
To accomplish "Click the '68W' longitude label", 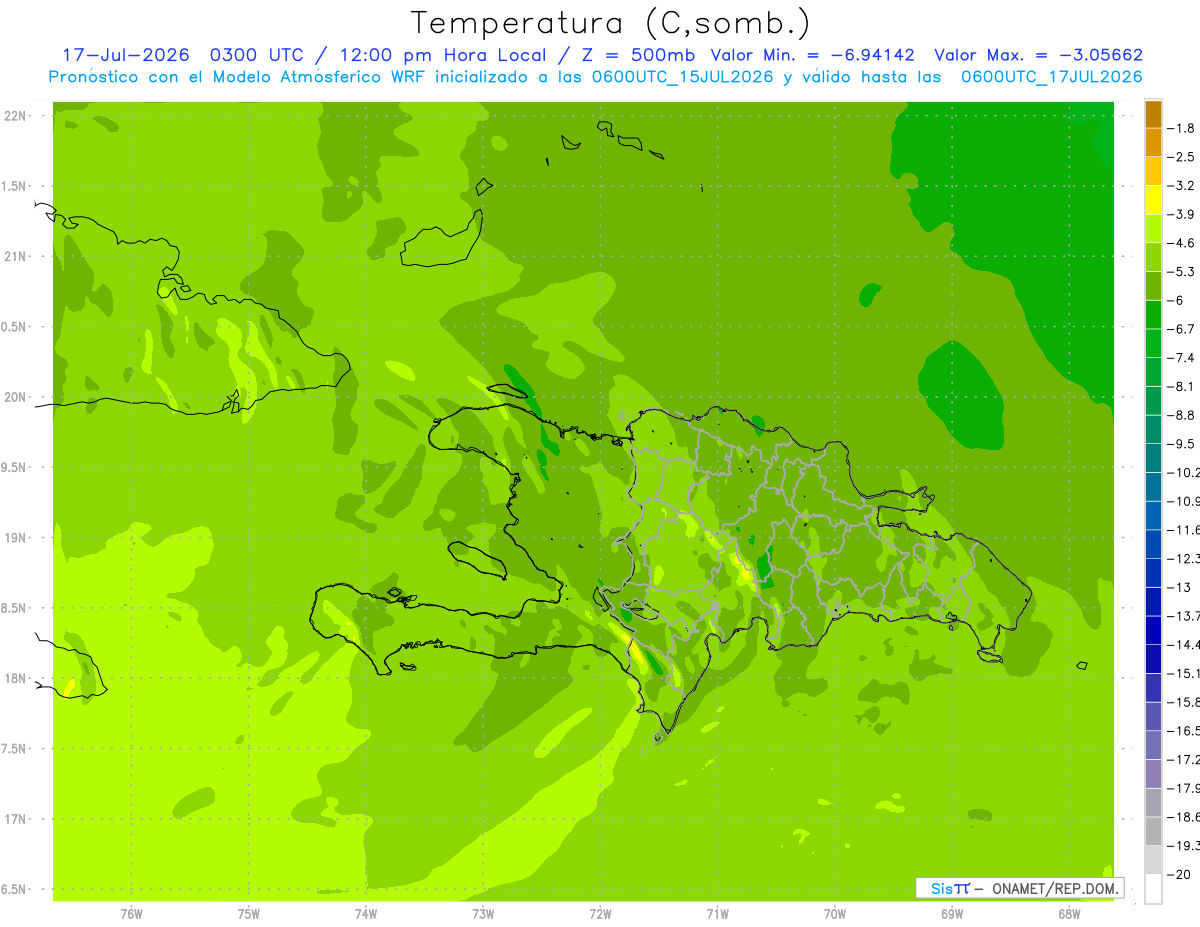I will (1068, 914).
